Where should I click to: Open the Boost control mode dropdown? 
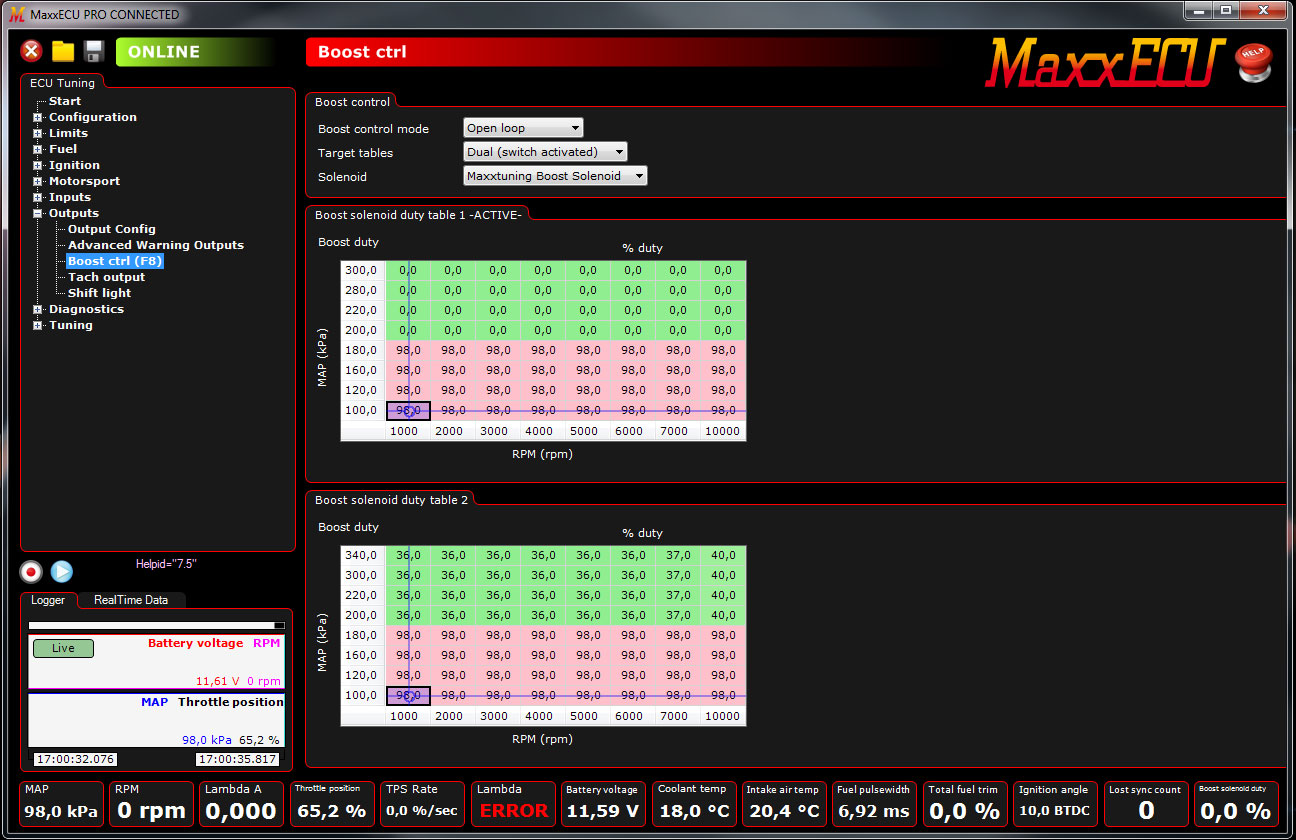tap(523, 128)
